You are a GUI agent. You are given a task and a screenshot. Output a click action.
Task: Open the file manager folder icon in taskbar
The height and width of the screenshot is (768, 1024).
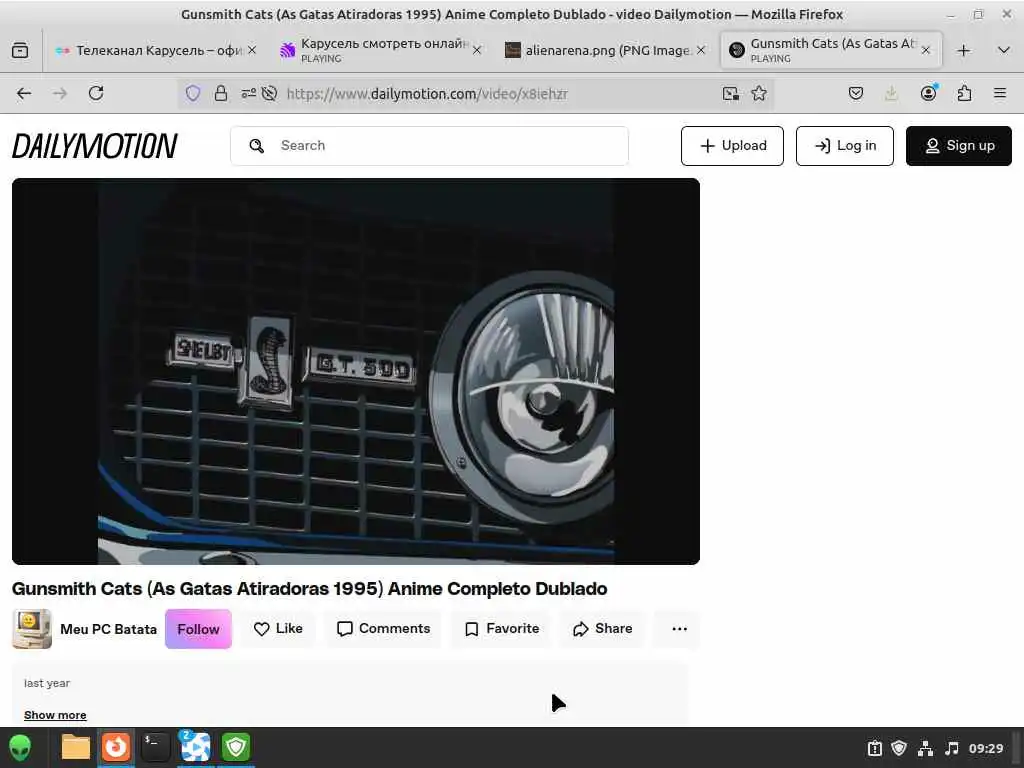(75, 747)
